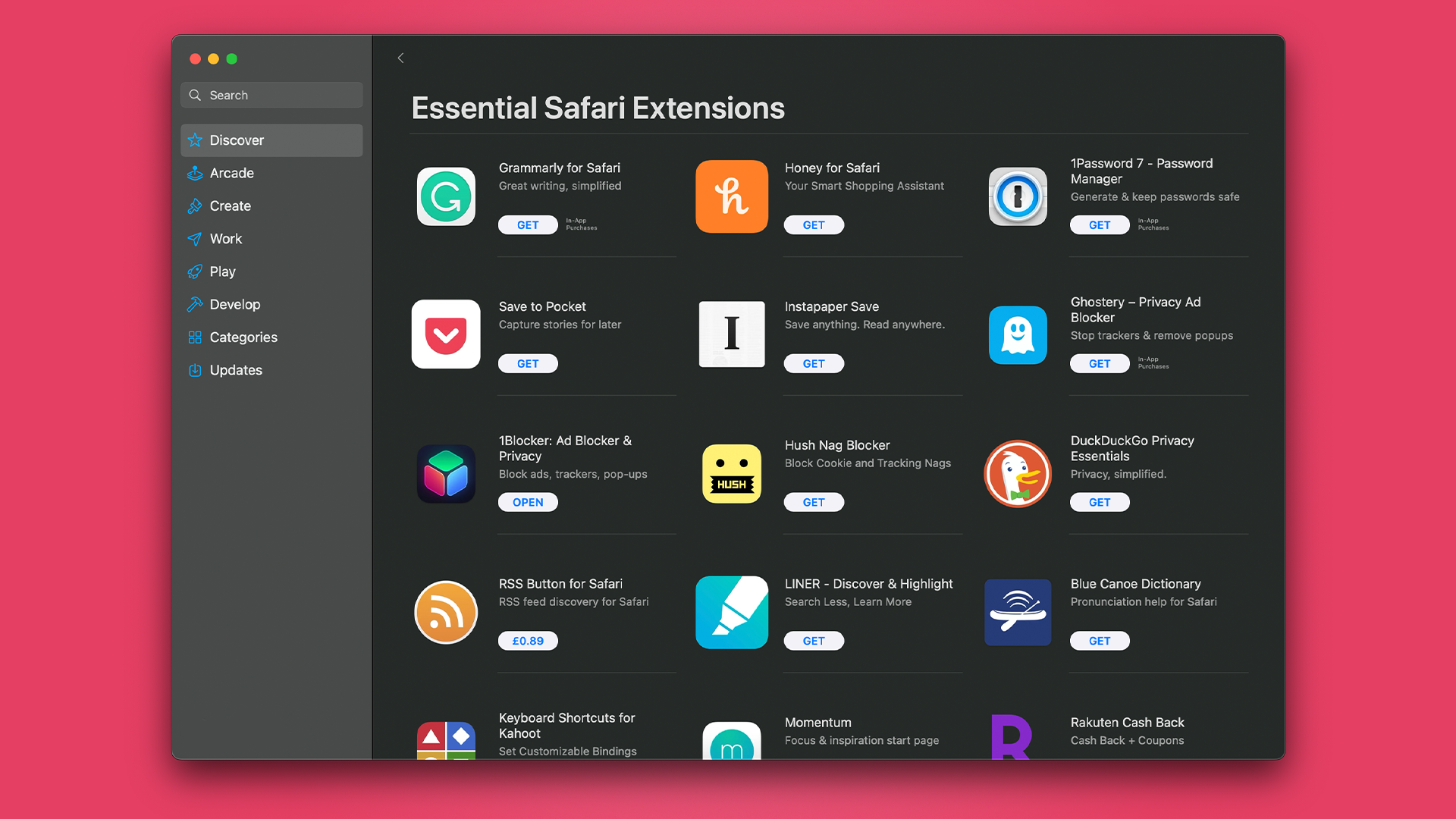Click the £0.89 price button for RSS Button
1456x819 pixels.
[528, 640]
